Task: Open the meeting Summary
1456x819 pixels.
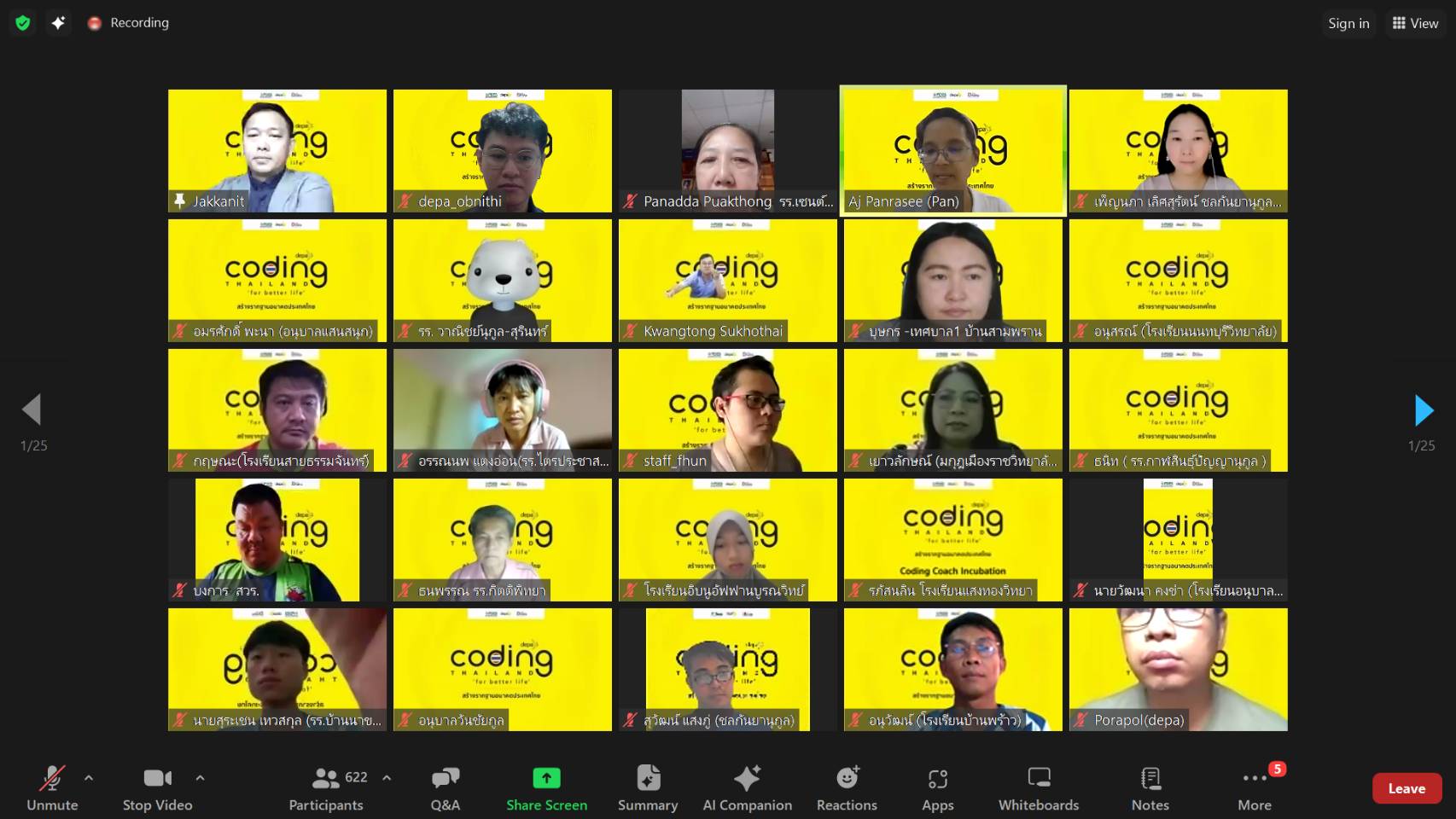Action: pos(647,787)
